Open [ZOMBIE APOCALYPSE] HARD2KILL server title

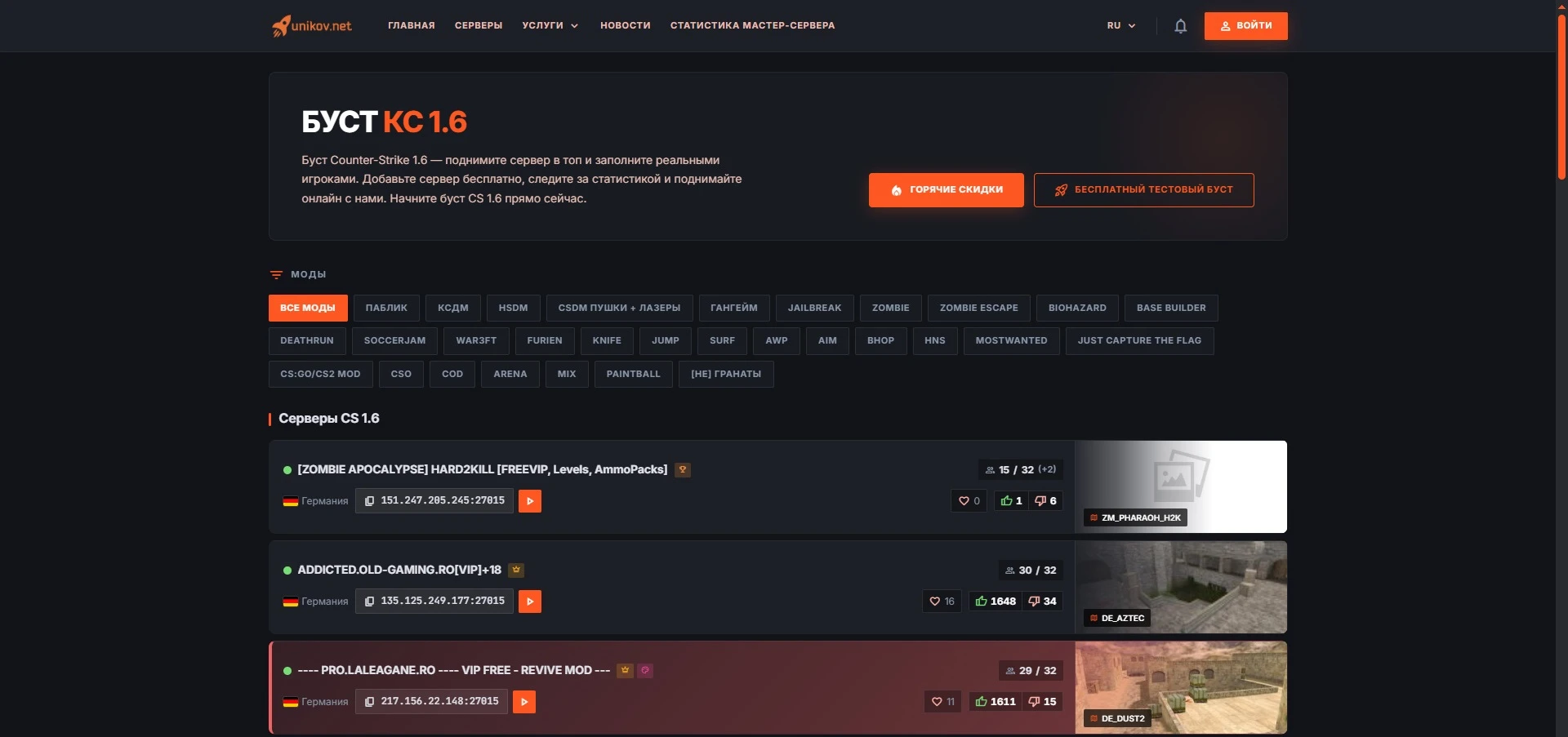tap(483, 470)
